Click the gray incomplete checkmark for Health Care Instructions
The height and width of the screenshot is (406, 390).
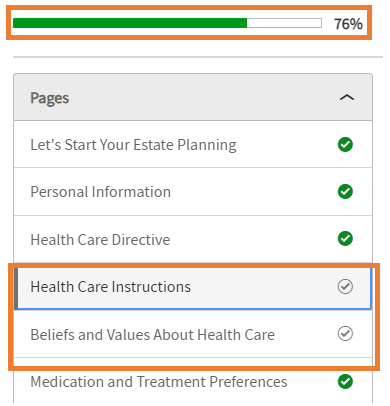tap(345, 286)
